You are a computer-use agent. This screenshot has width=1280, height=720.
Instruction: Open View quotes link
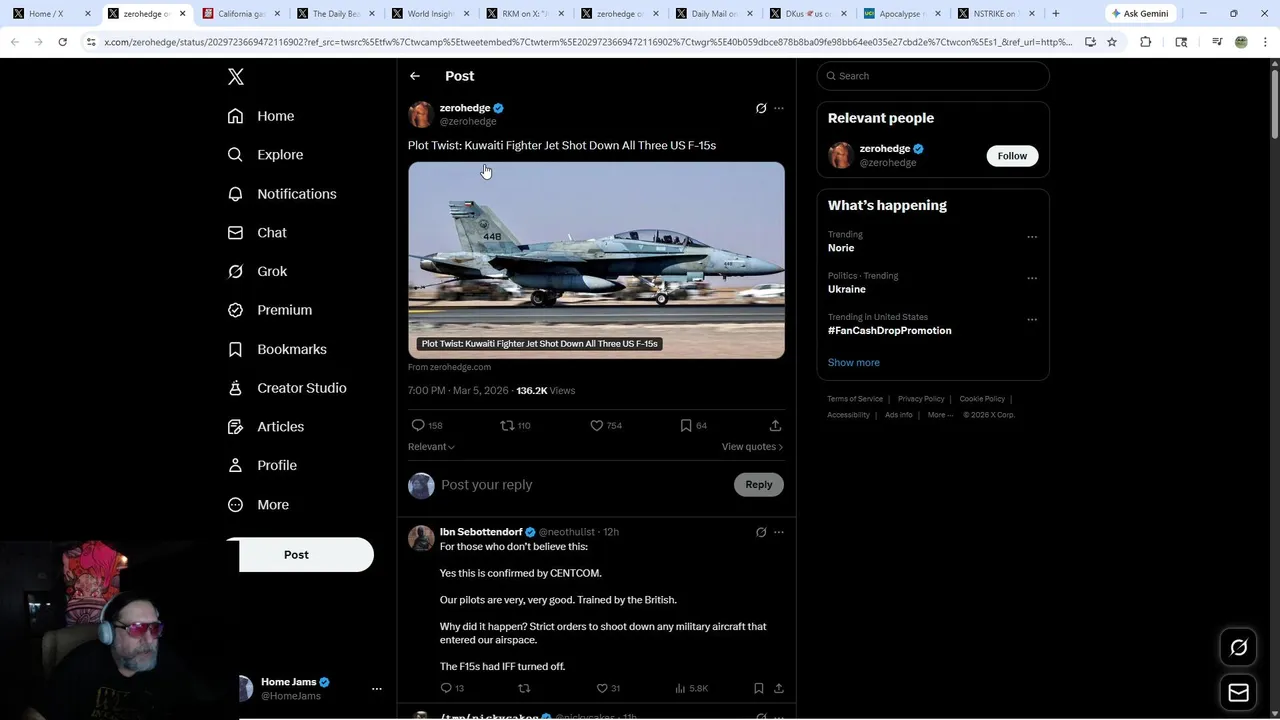pyautogui.click(x=752, y=447)
